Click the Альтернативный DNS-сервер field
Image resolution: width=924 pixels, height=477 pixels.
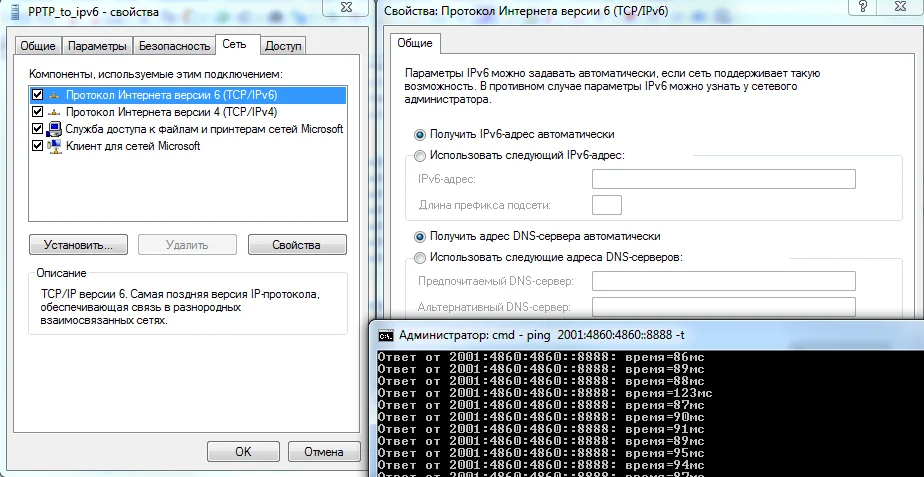tap(724, 307)
